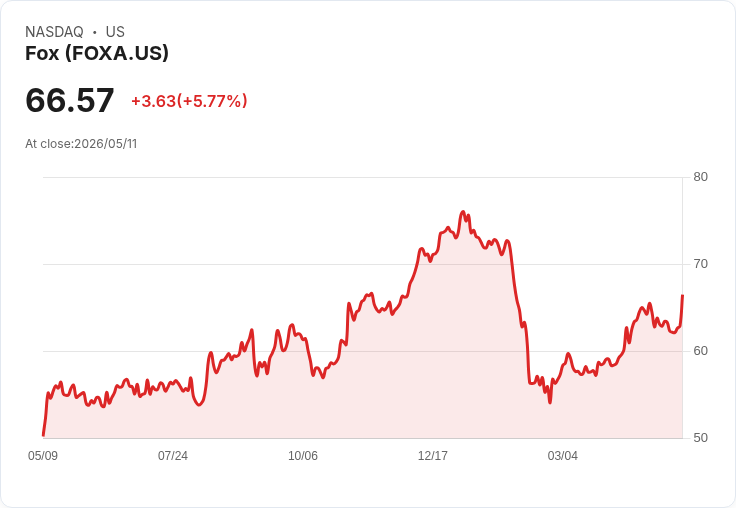736x508 pixels.
Task: Click the lowest dip before the 03/04 label
Action: pyautogui.click(x=550, y=402)
